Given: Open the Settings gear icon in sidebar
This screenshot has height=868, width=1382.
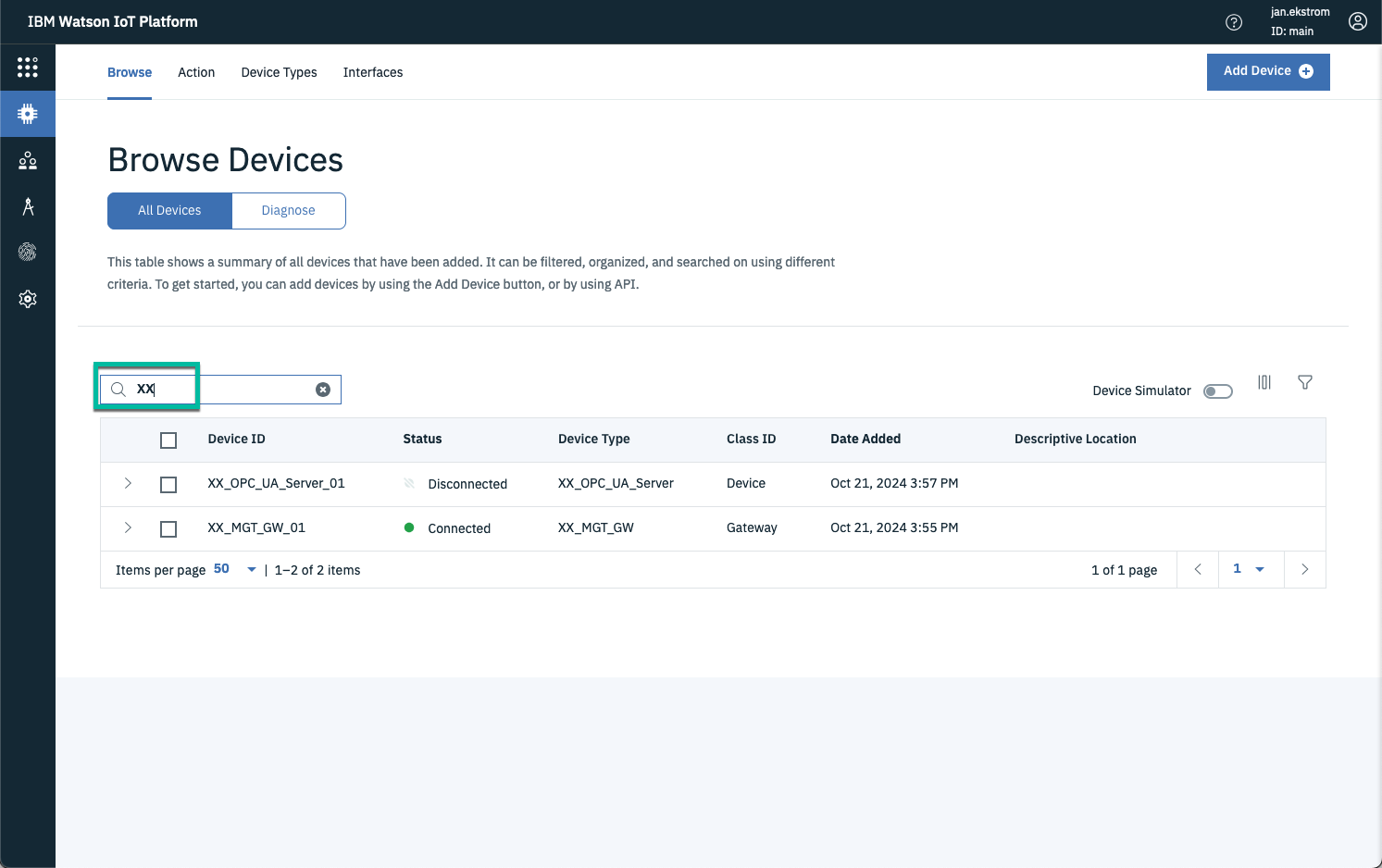Looking at the screenshot, I should point(28,299).
